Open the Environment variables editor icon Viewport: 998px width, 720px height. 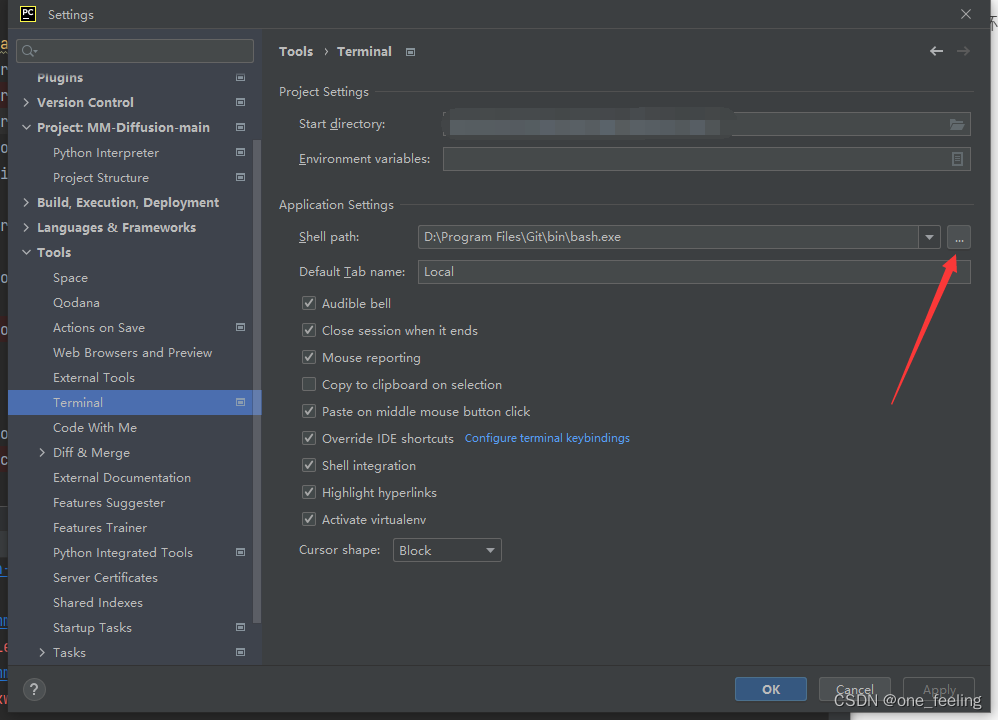(x=957, y=159)
